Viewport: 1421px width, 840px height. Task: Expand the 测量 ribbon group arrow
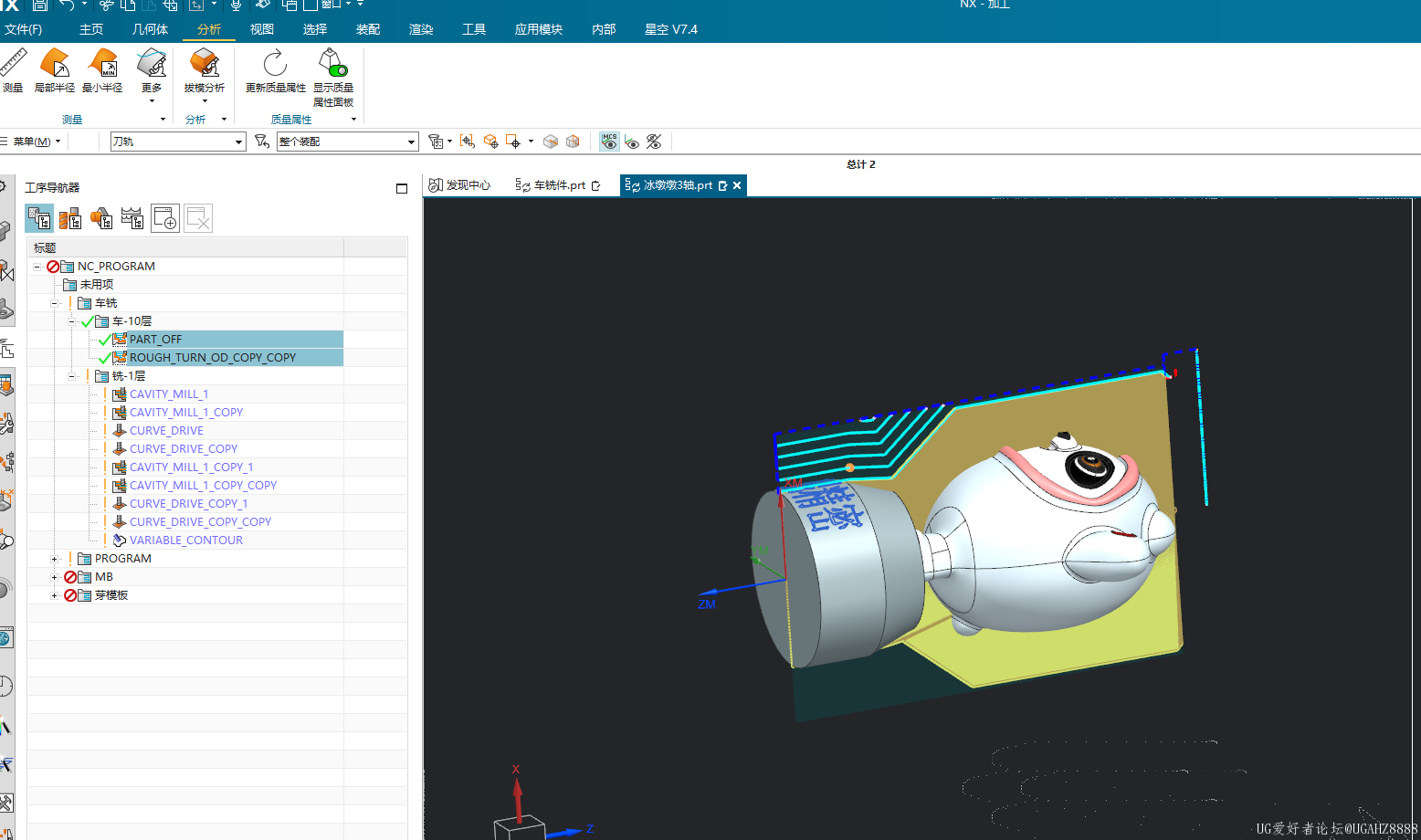(163, 120)
